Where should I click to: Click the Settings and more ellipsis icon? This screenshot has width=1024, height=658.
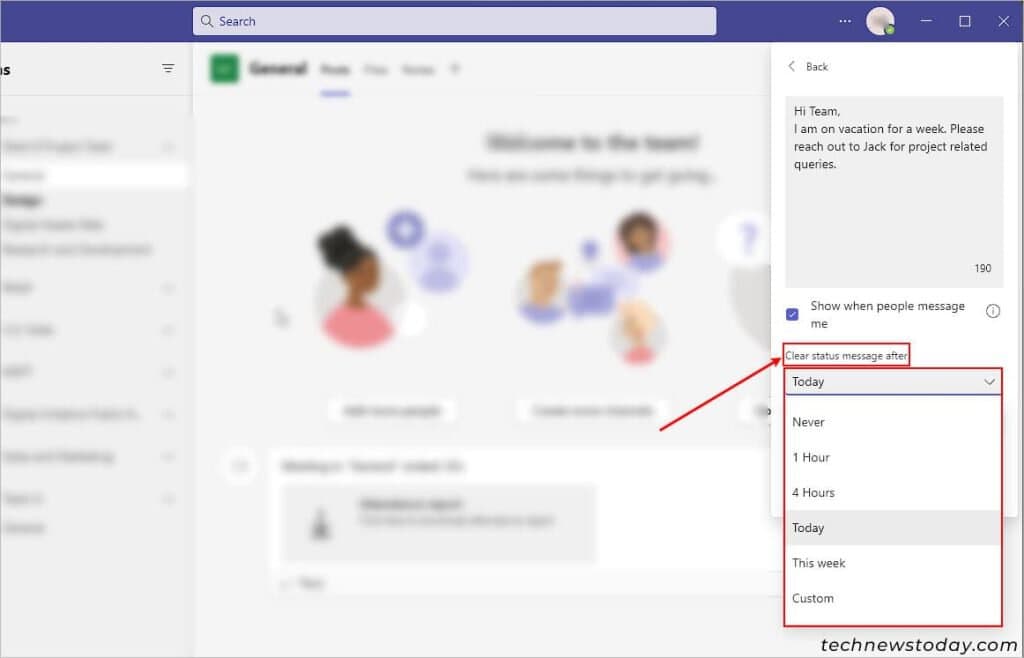click(844, 20)
